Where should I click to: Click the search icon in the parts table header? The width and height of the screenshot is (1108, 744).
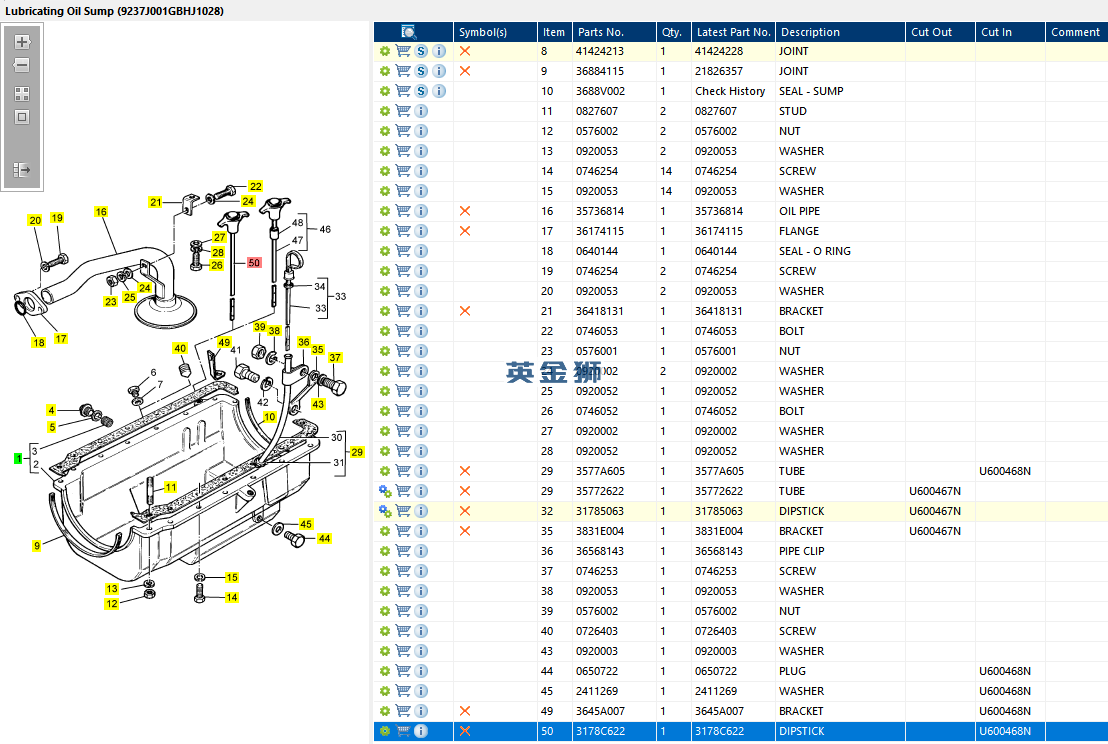(x=409, y=32)
